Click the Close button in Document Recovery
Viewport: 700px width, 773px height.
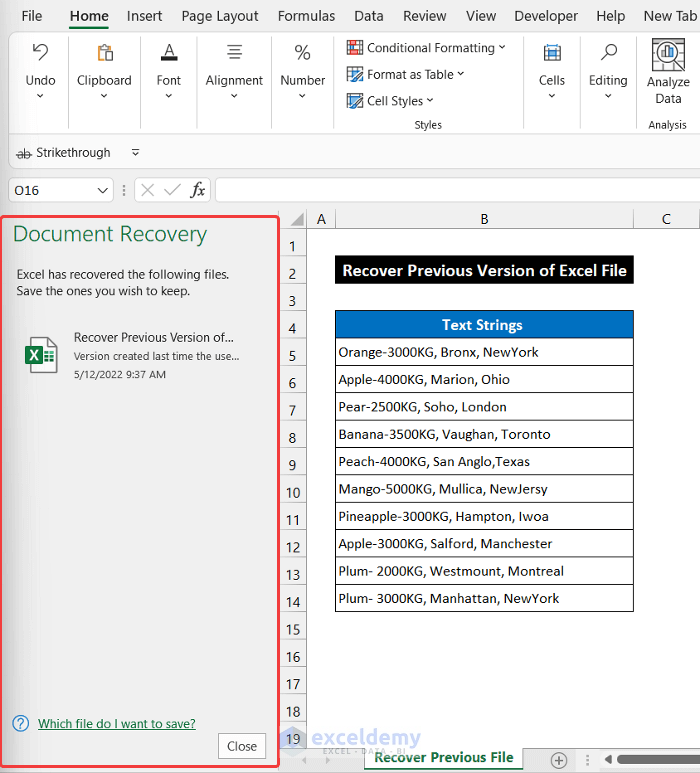(242, 746)
